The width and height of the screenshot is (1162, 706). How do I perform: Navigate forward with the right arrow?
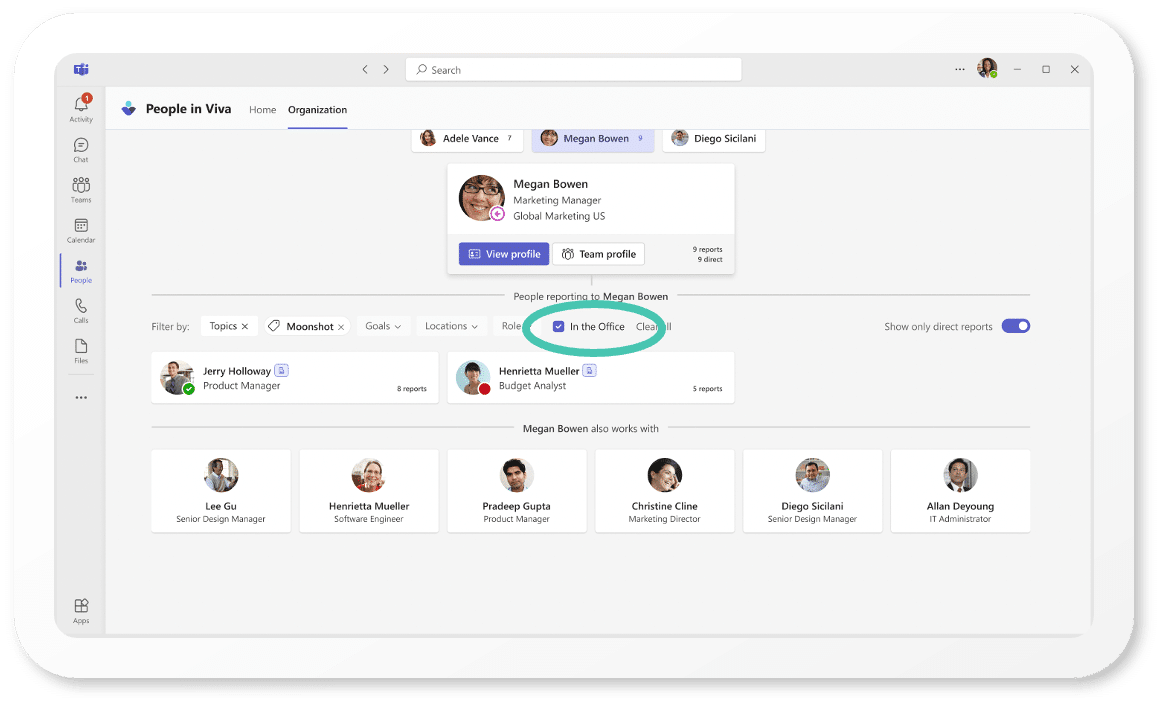(386, 70)
